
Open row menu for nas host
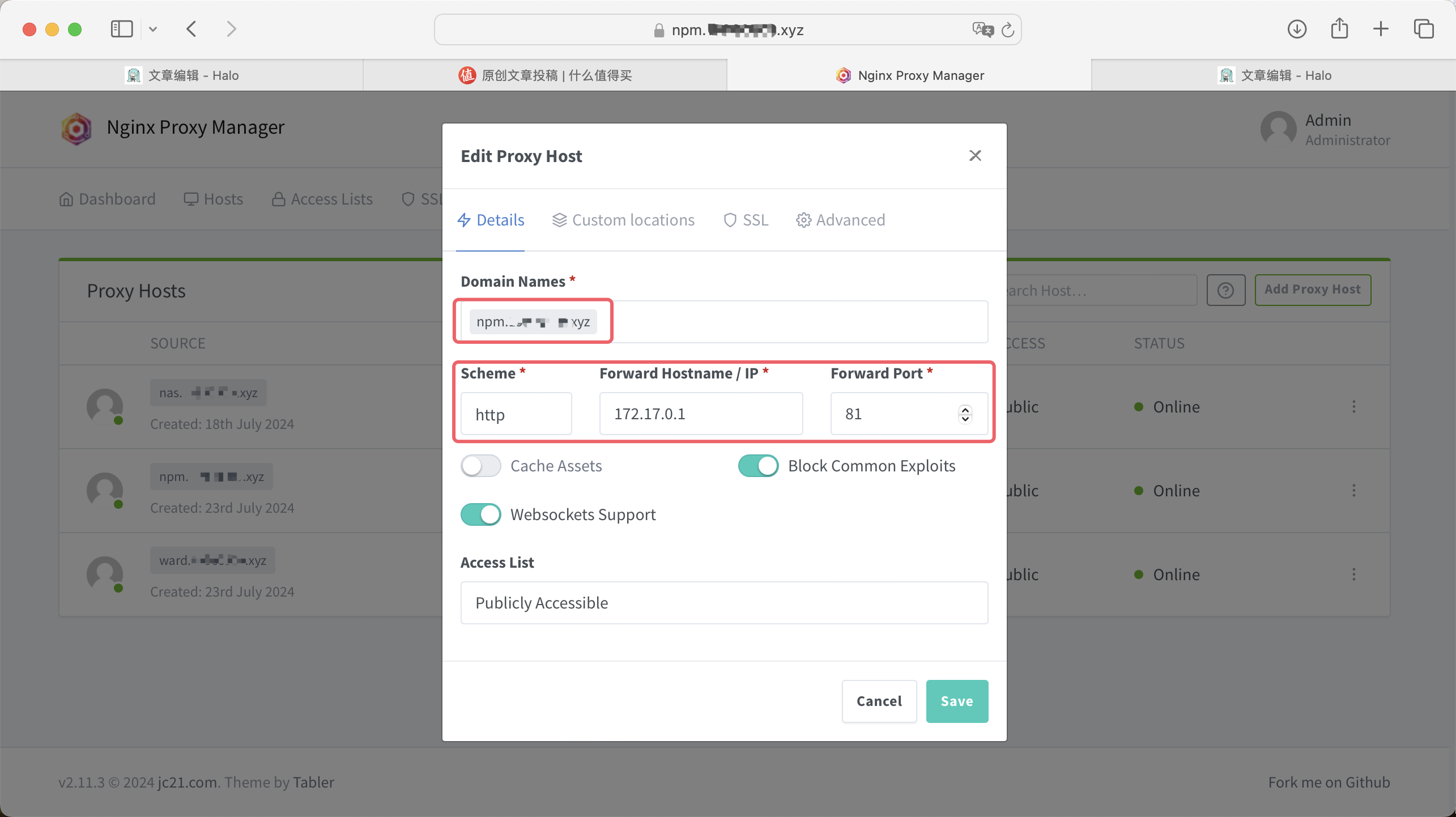[x=1354, y=407]
